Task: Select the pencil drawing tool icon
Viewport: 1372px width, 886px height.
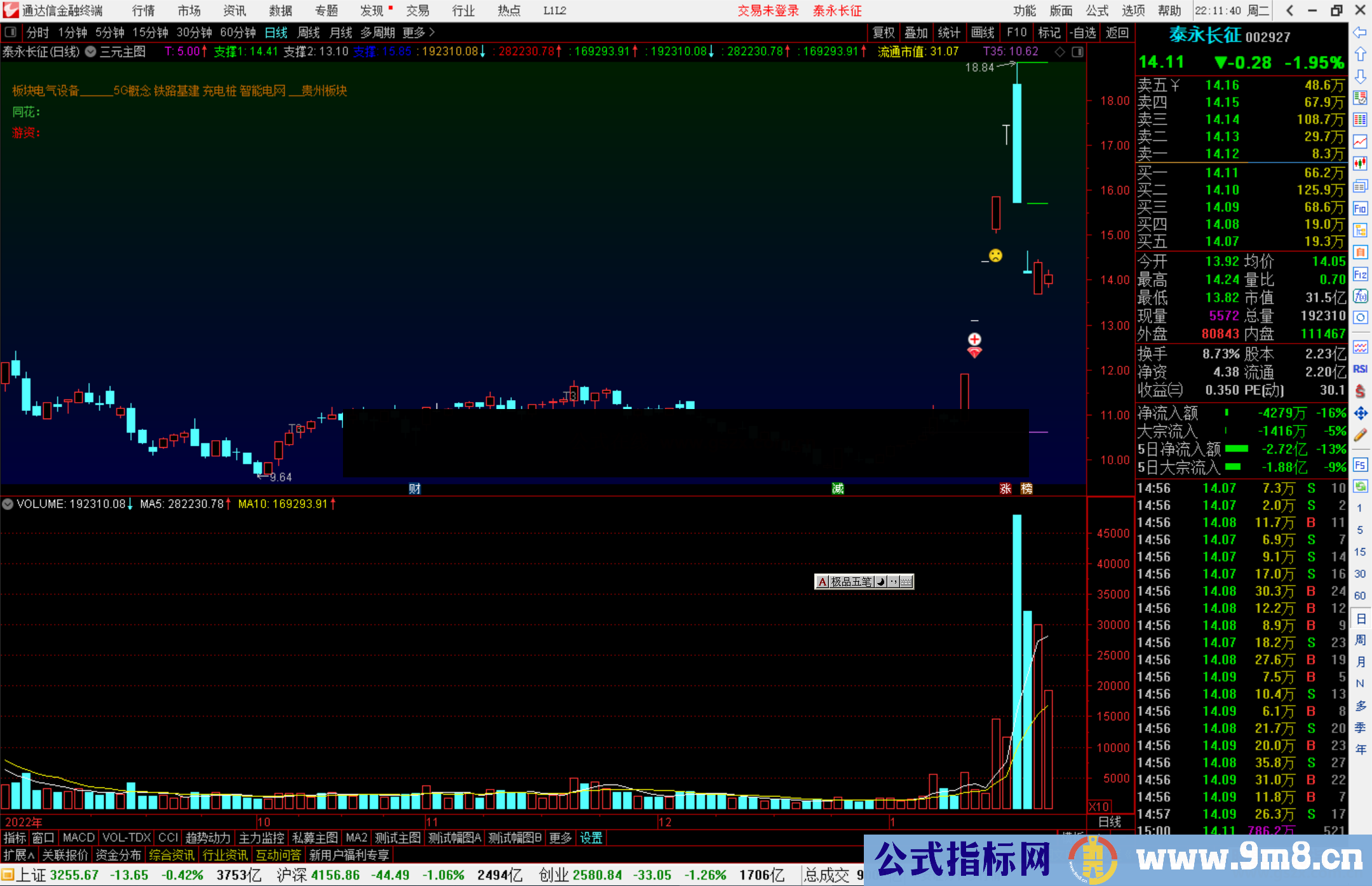Action: pyautogui.click(x=1360, y=435)
